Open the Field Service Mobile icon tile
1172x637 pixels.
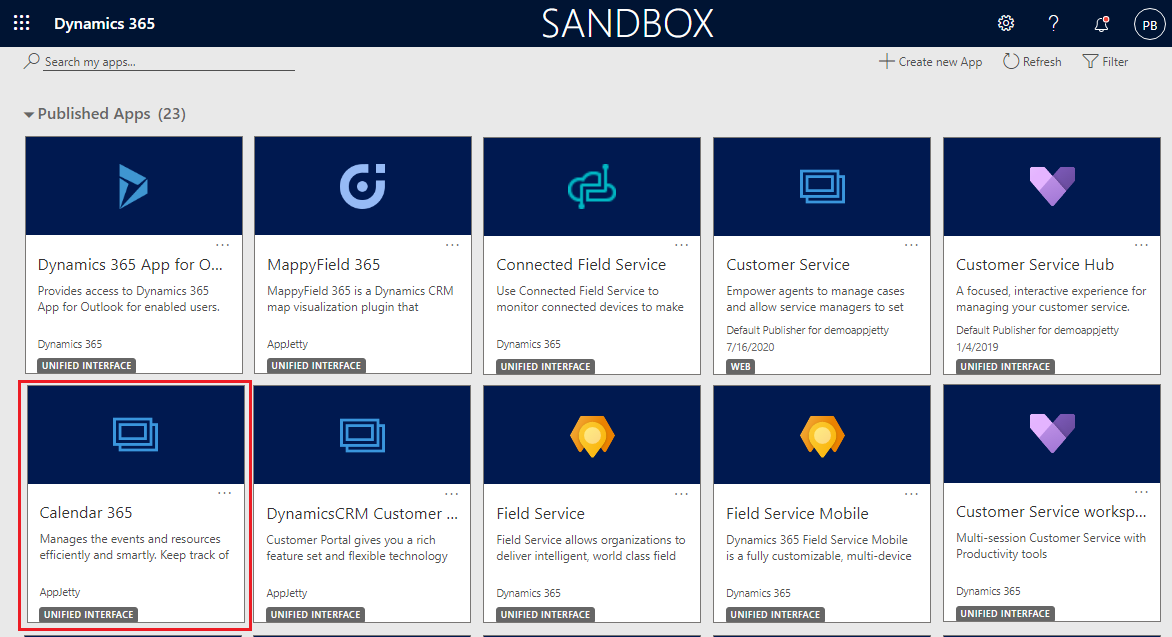[822, 435]
